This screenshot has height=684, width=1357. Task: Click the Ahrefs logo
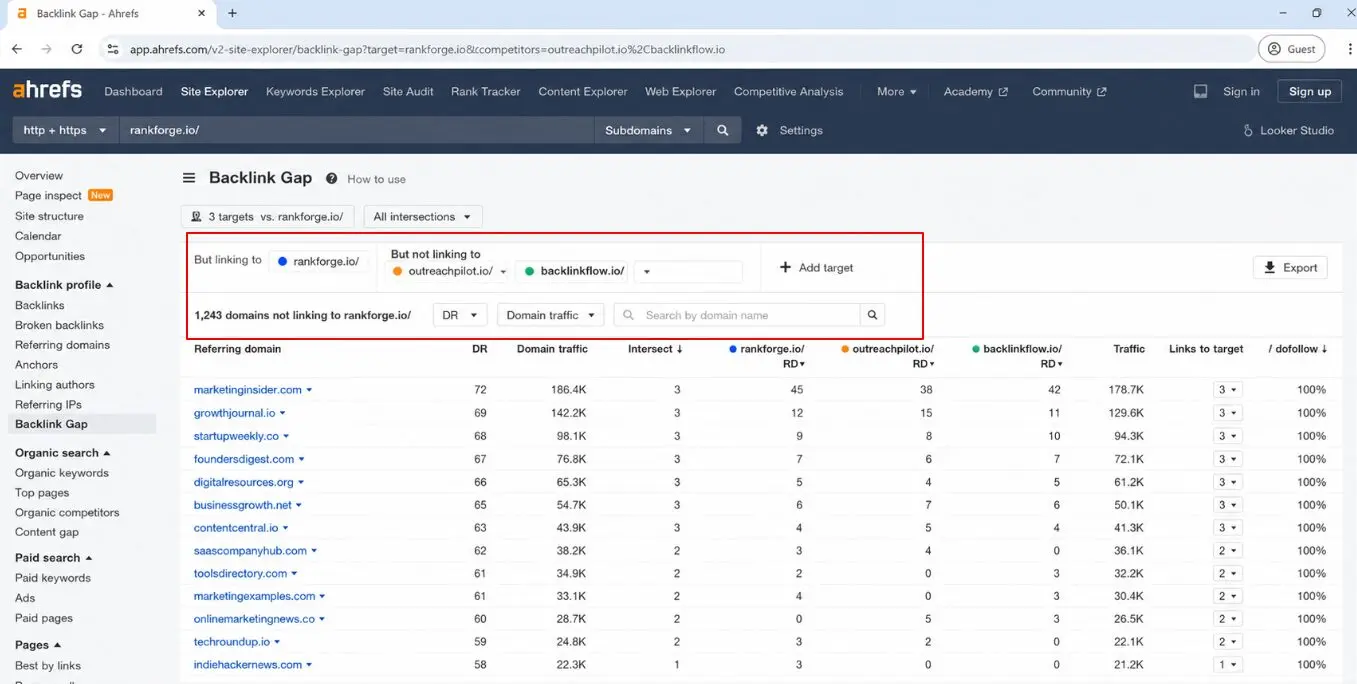pyautogui.click(x=47, y=90)
